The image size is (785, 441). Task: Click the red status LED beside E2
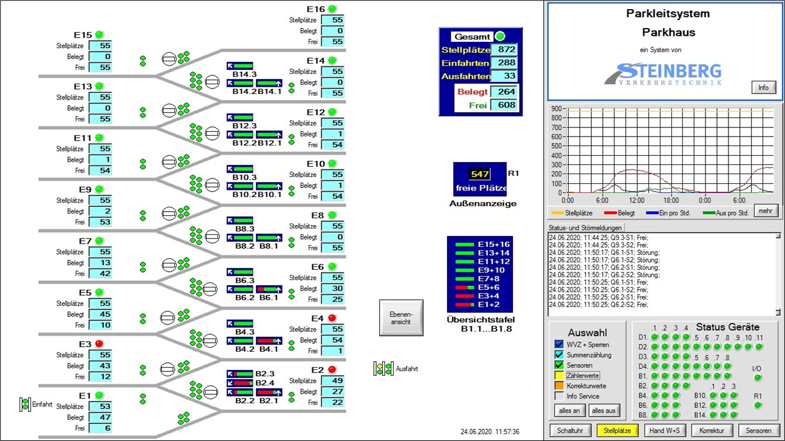point(332,369)
